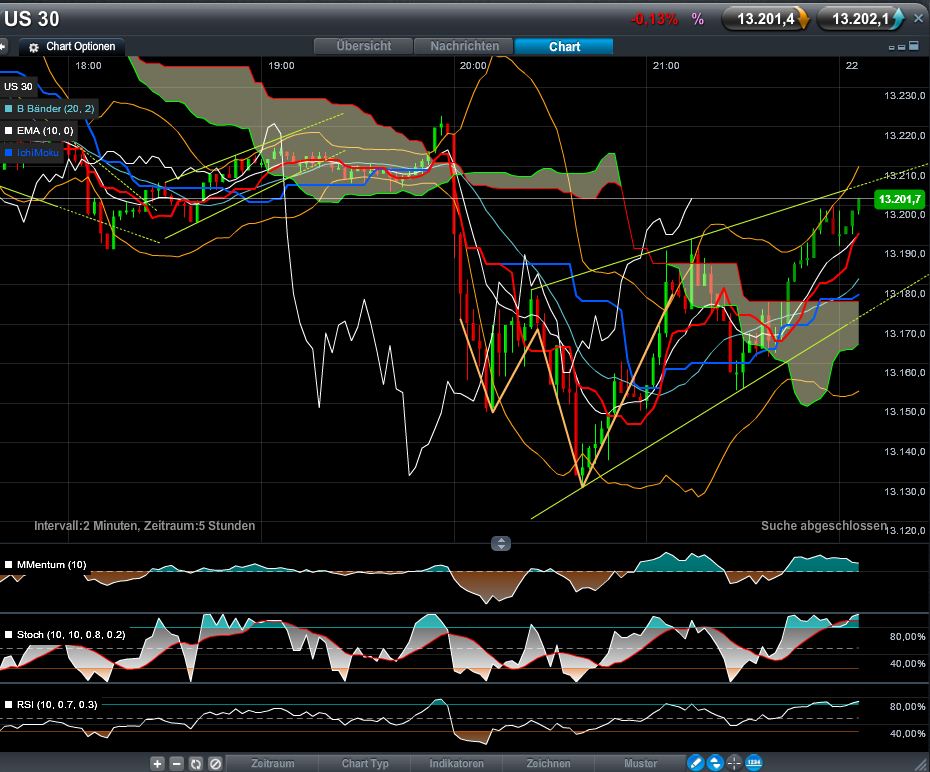Click the 18:00 time axis label
This screenshot has width=930, height=772.
(88, 66)
